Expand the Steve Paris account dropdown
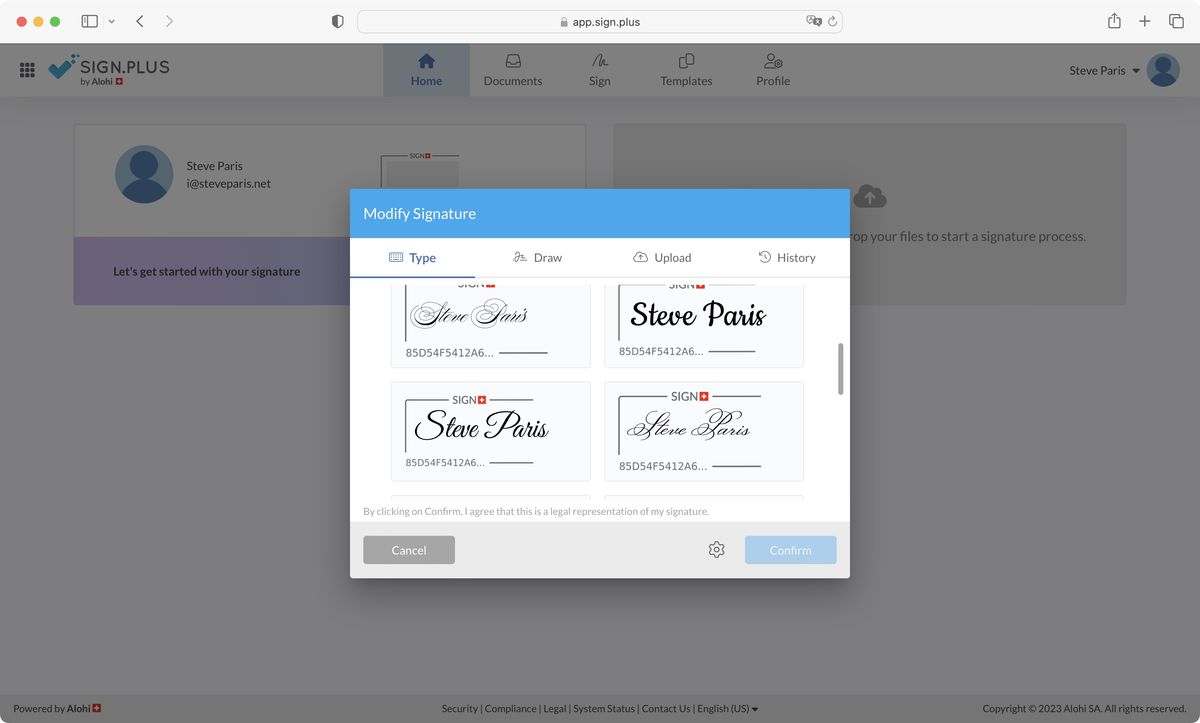 coord(1103,70)
